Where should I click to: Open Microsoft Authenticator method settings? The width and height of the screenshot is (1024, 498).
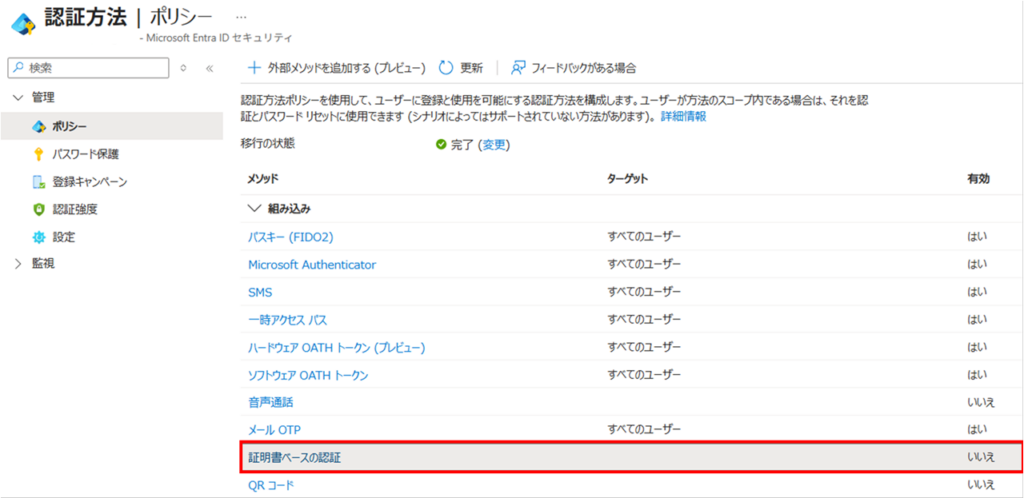click(x=312, y=265)
